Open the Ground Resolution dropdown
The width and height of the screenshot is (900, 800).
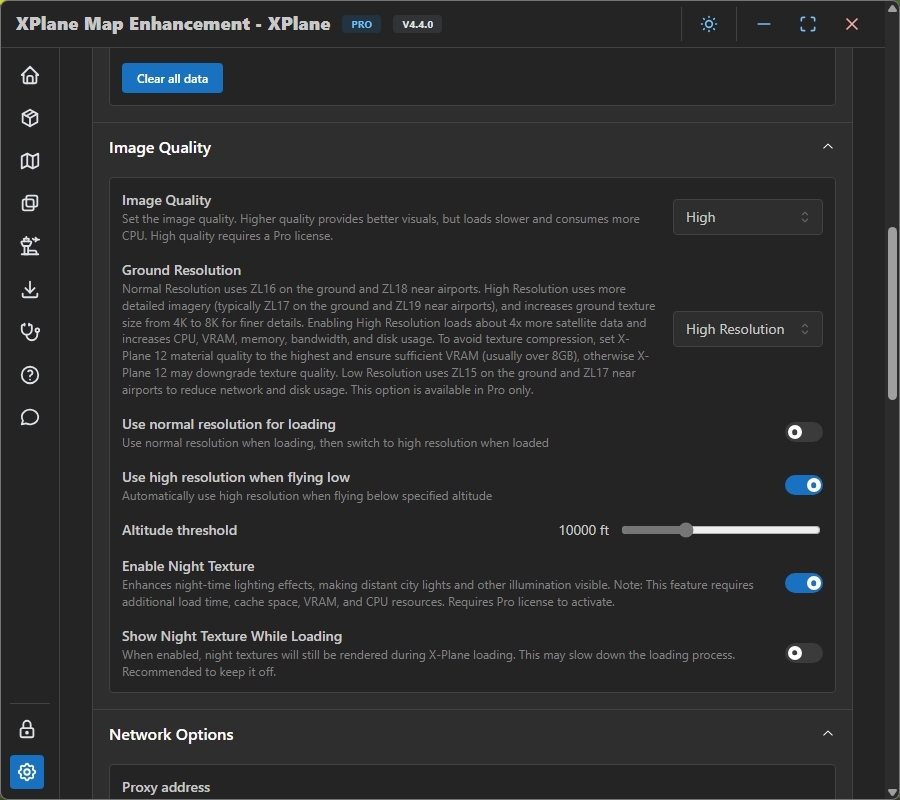[x=747, y=329]
